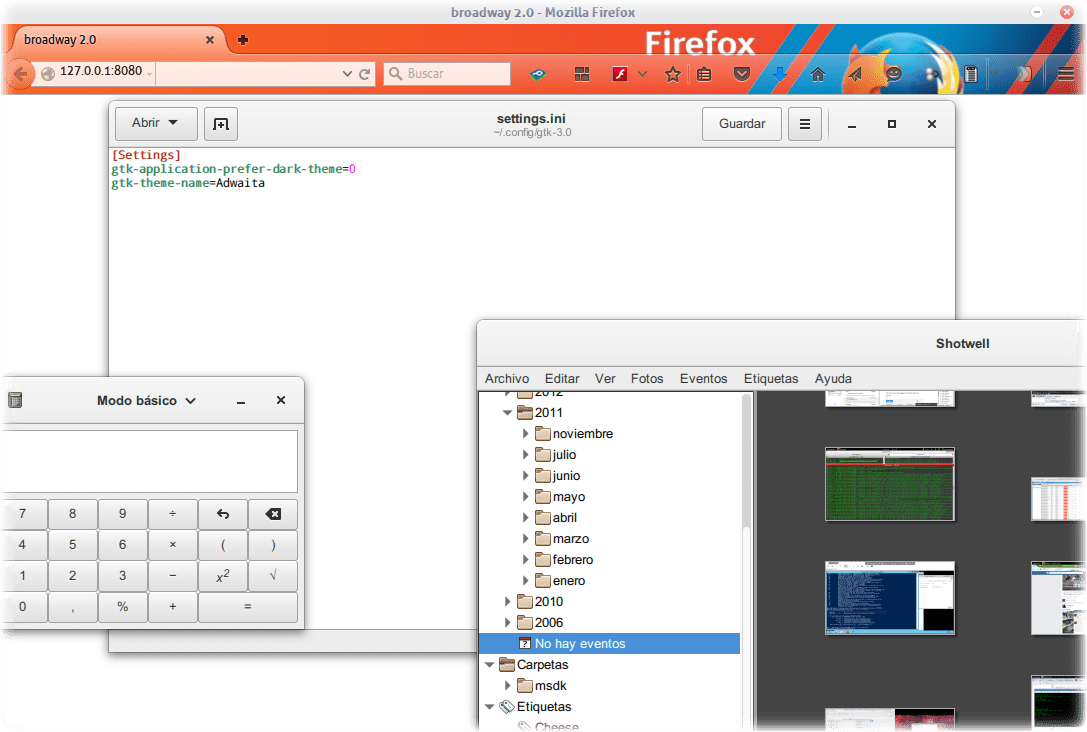The width and height of the screenshot is (1087, 732).
Task: Click the 127.0.0.1:8080 address bar
Action: pos(101,71)
